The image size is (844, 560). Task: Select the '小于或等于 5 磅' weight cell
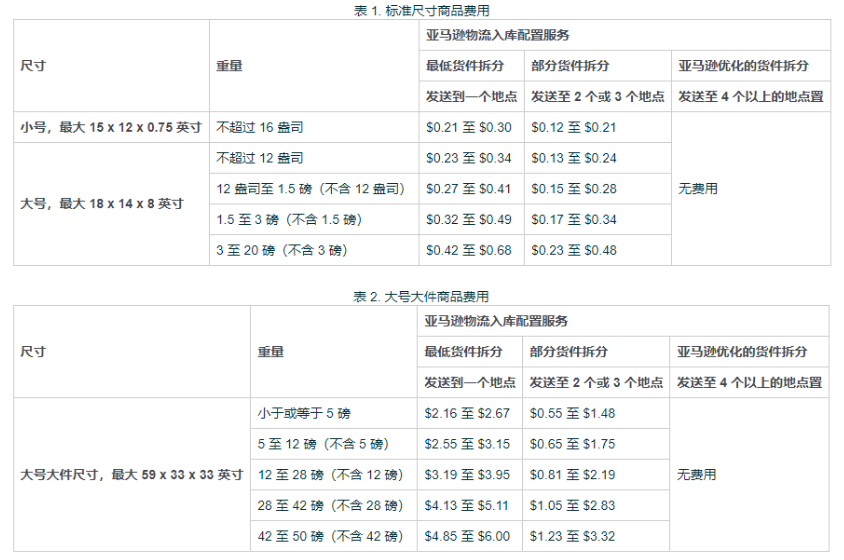(304, 413)
